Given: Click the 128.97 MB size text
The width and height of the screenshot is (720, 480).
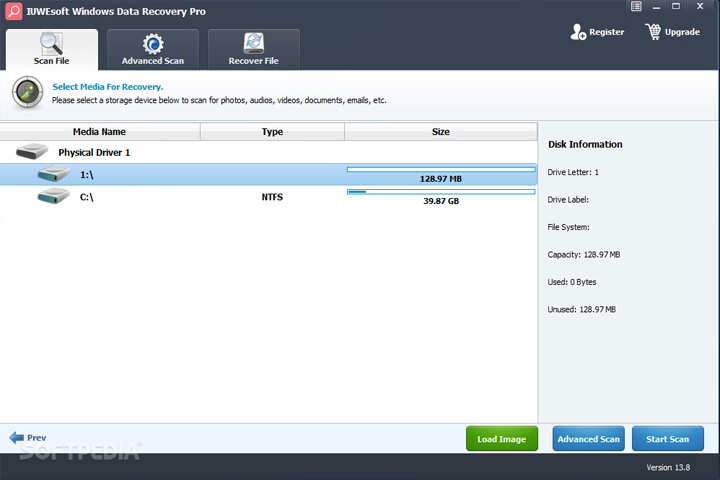Looking at the screenshot, I should pyautogui.click(x=441, y=179).
